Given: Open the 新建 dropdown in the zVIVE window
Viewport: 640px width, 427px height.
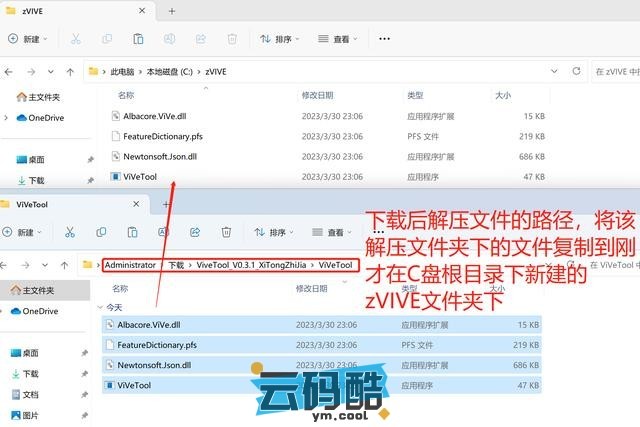Looking at the screenshot, I should pos(27,39).
